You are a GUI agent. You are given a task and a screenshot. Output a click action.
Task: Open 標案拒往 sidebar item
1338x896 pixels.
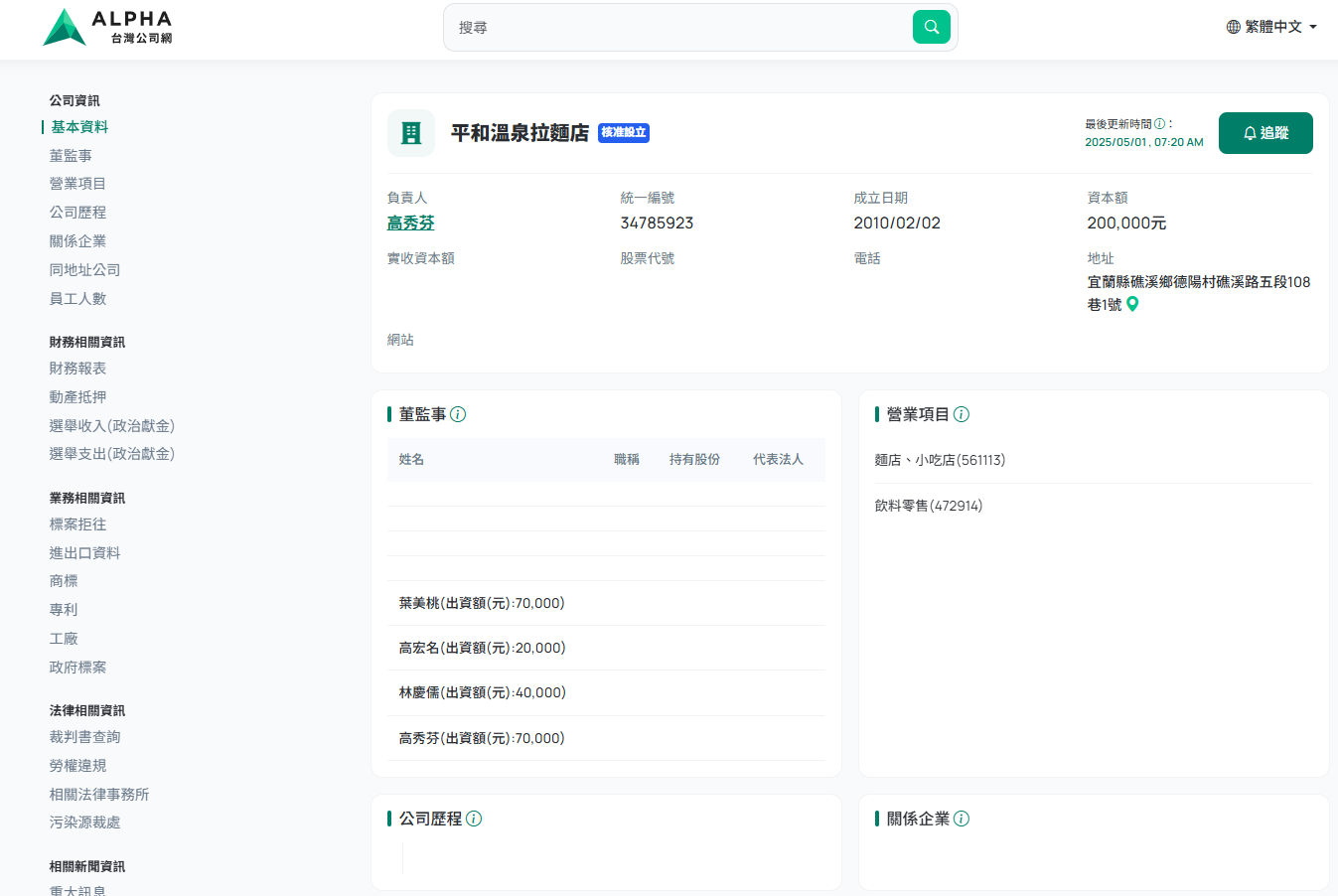point(77,524)
